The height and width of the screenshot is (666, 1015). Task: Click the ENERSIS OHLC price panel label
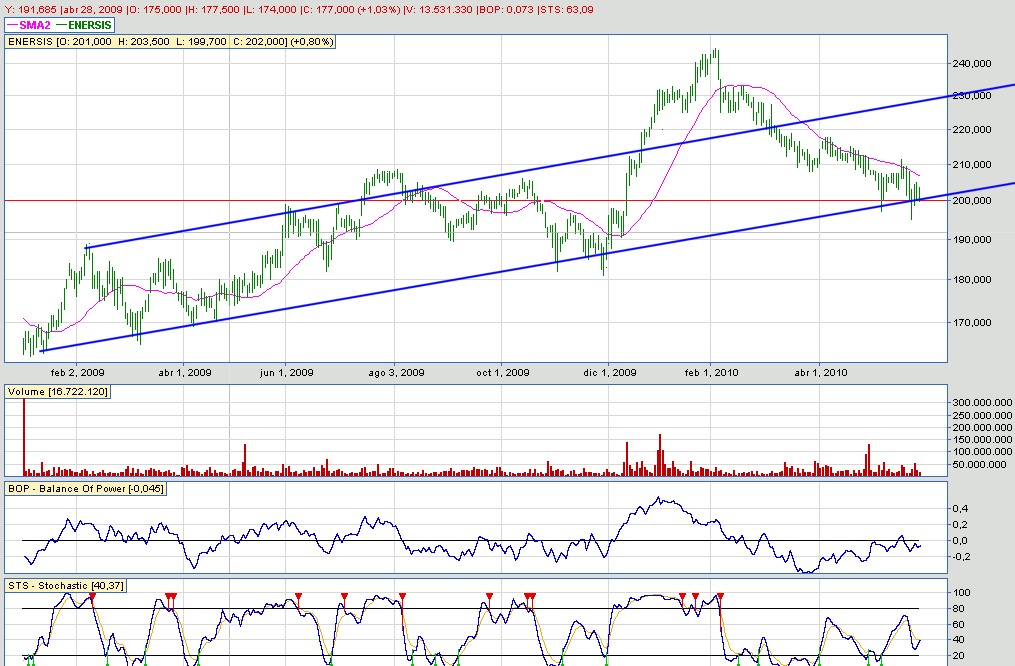[x=170, y=41]
